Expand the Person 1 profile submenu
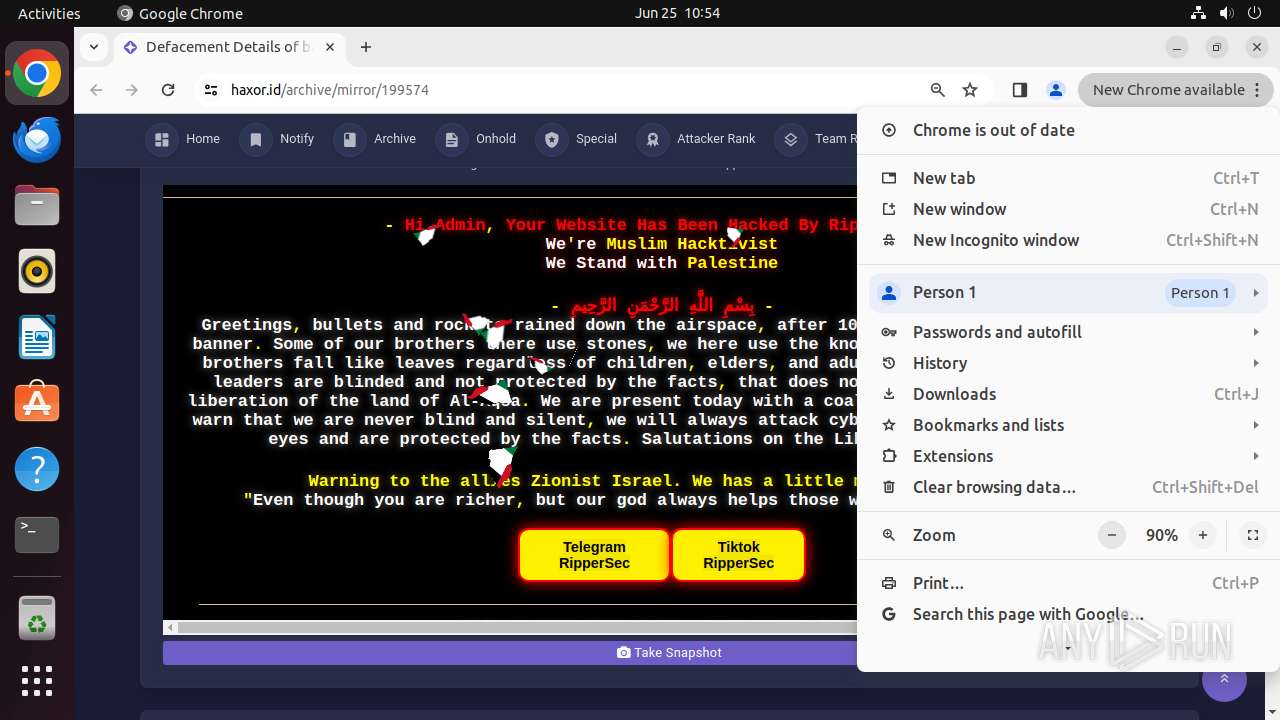This screenshot has height=720, width=1280. point(1068,293)
